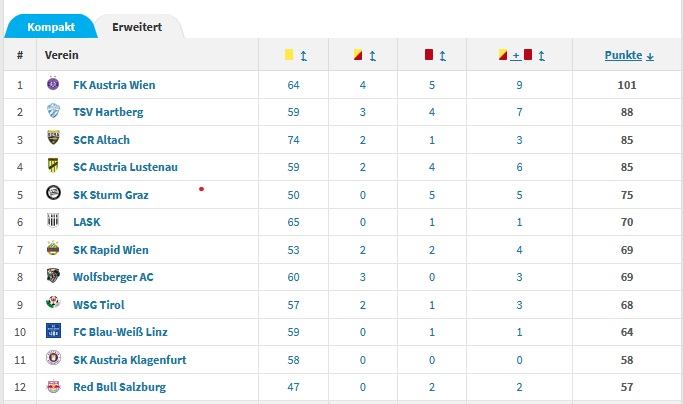Click the SK Rapid Wien crest

(53, 248)
